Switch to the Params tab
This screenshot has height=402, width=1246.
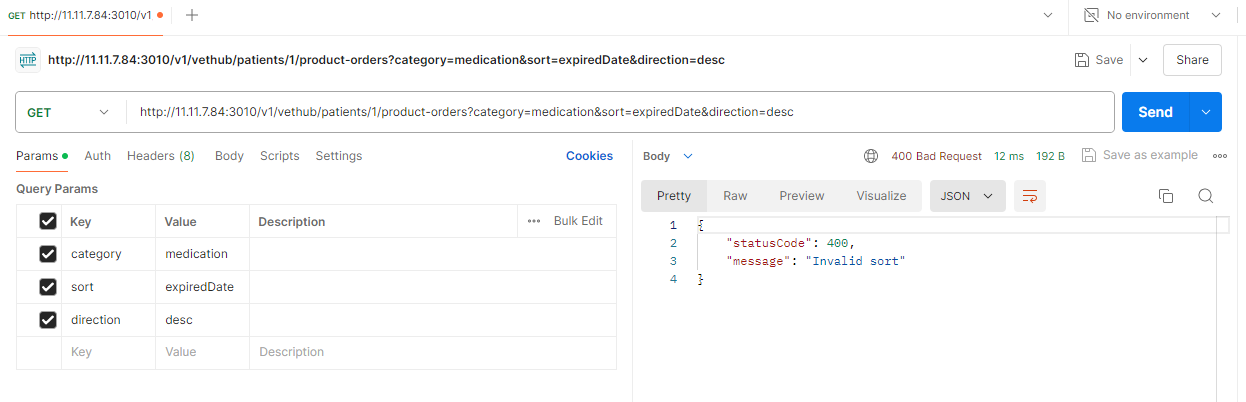tap(43, 156)
